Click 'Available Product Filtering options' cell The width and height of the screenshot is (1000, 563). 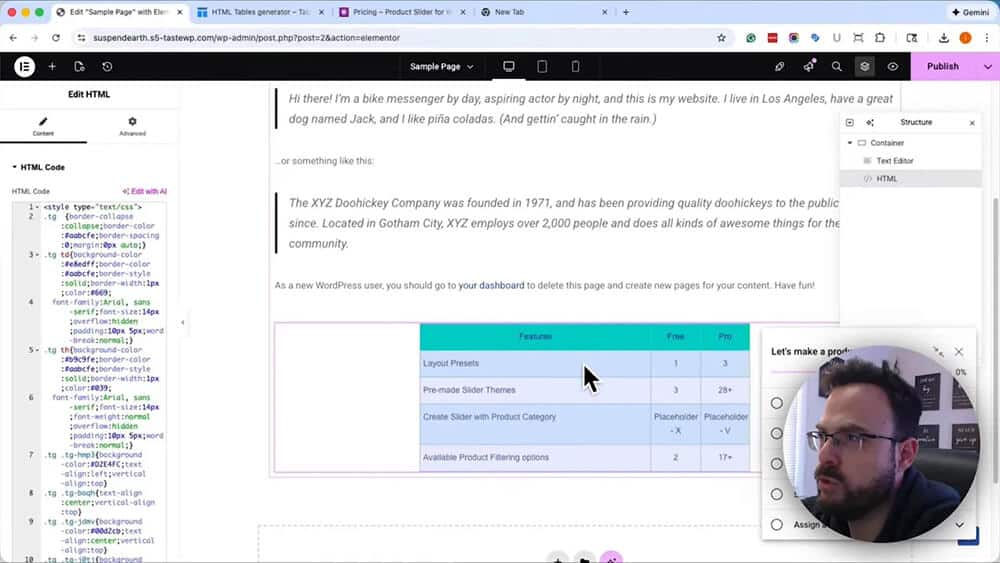point(535,458)
